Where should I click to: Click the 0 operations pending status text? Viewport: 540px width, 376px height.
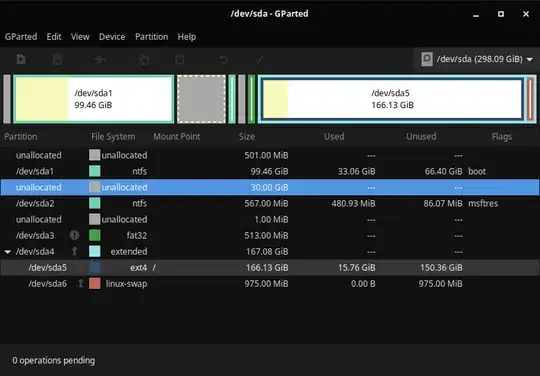tap(53, 361)
